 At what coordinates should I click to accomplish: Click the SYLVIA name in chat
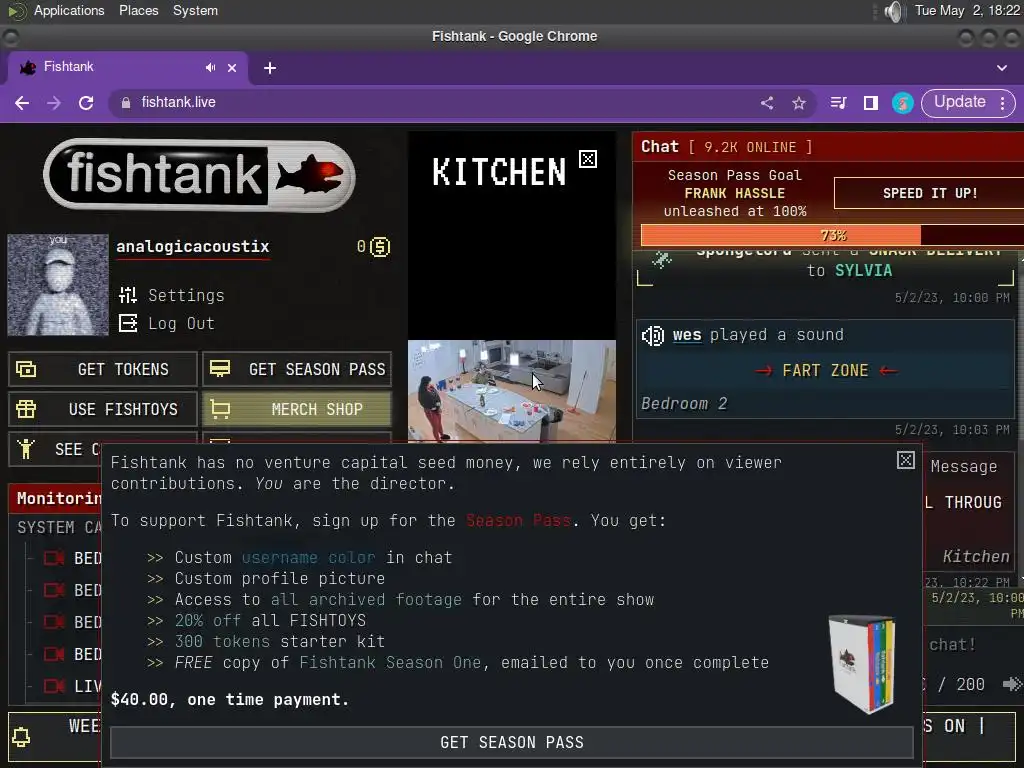pos(863,270)
